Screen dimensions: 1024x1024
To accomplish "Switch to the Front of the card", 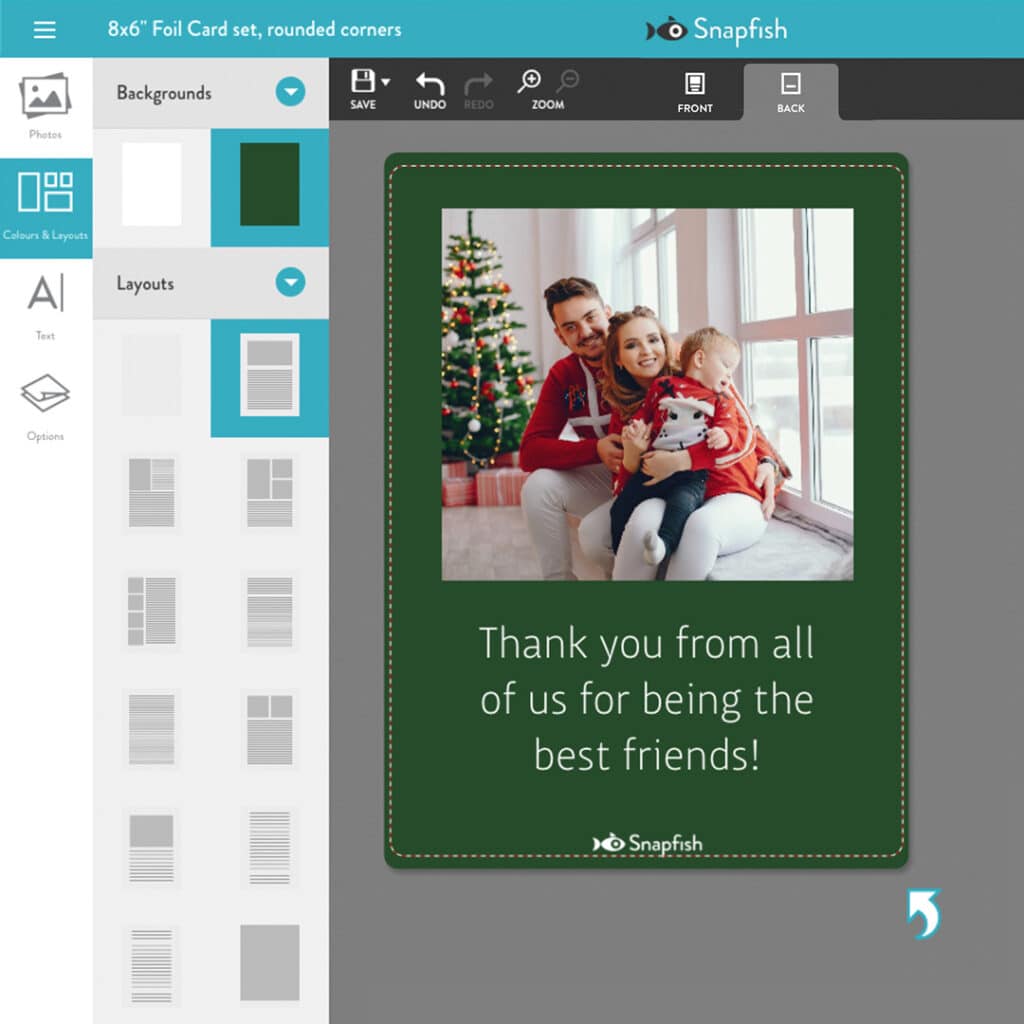I will coord(694,92).
